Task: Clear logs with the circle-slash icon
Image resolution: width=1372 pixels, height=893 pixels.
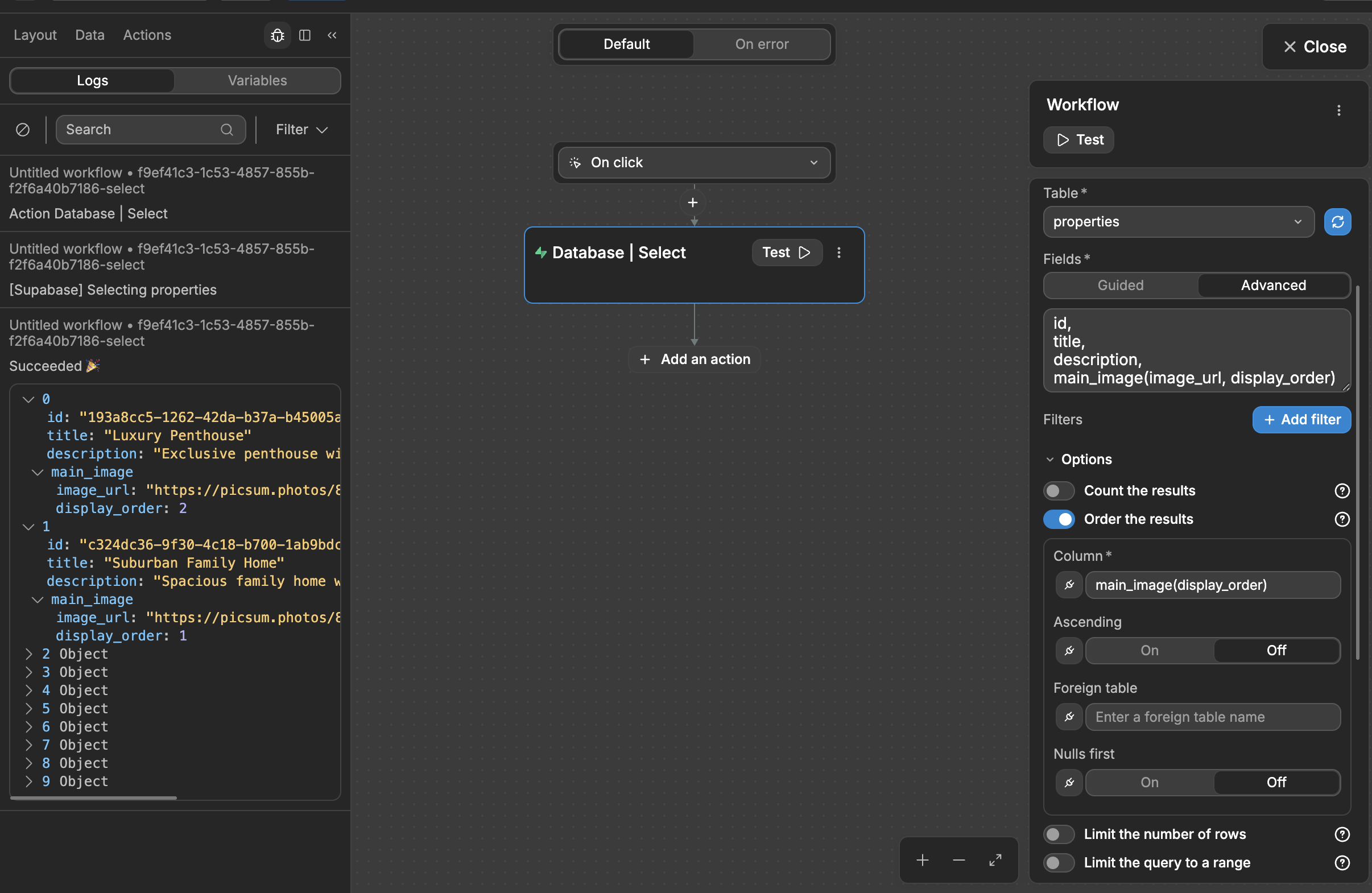Action: 23,130
